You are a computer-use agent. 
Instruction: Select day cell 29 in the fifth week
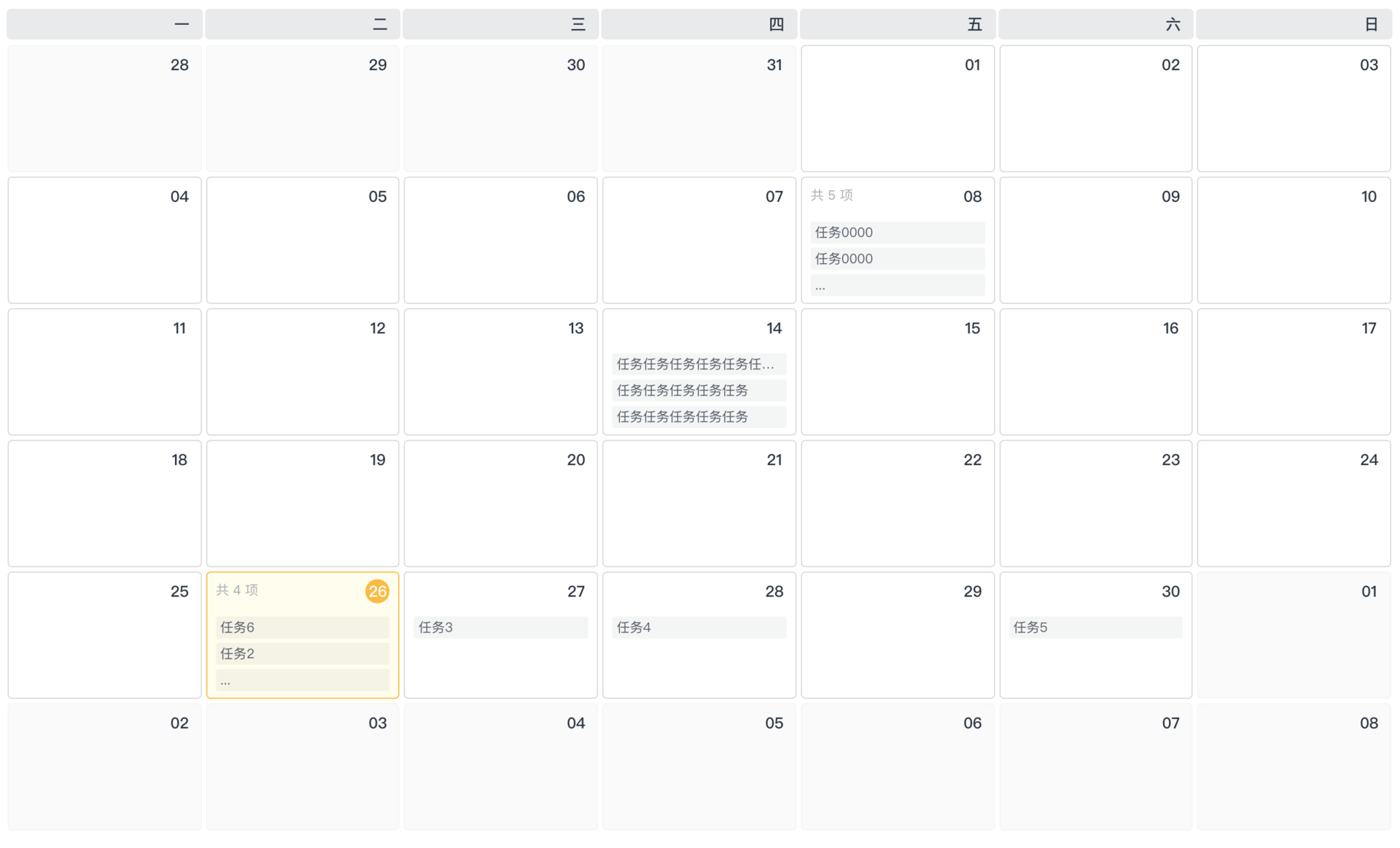pos(898,635)
